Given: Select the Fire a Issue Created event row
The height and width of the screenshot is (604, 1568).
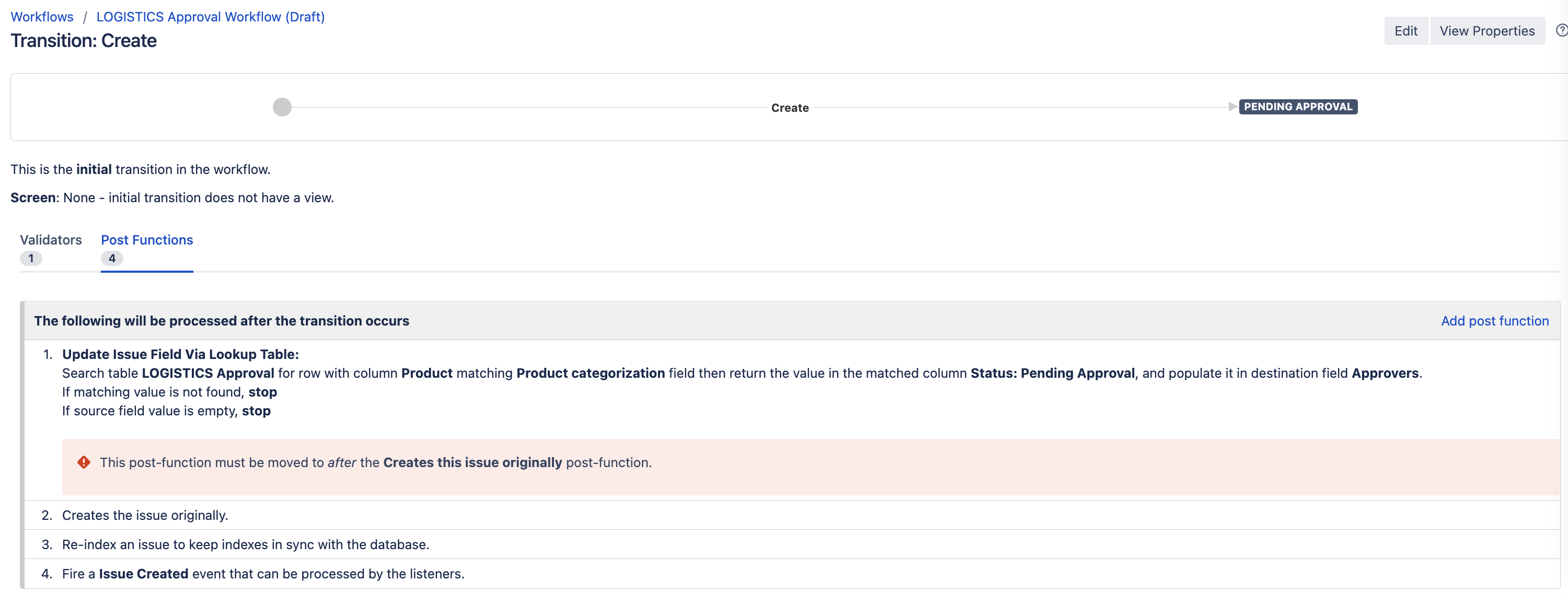Looking at the screenshot, I should click(263, 573).
